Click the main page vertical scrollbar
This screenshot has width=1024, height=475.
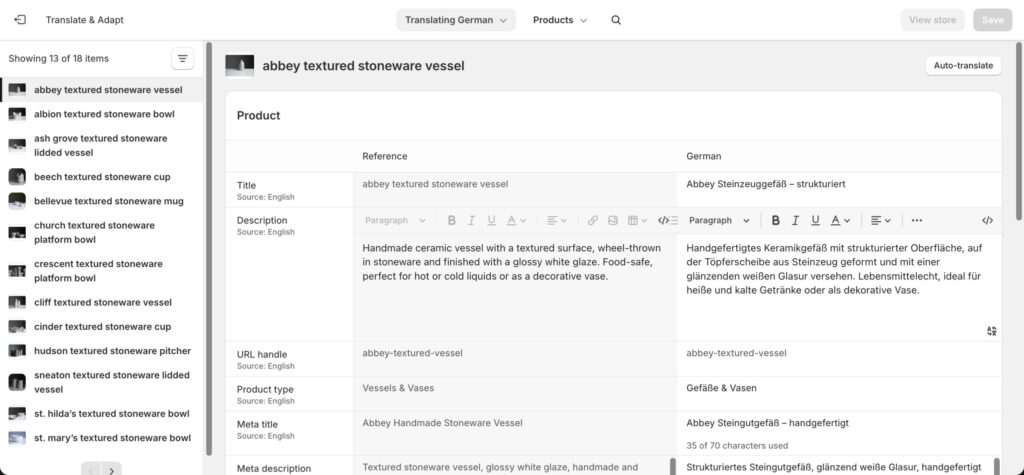point(1019,131)
